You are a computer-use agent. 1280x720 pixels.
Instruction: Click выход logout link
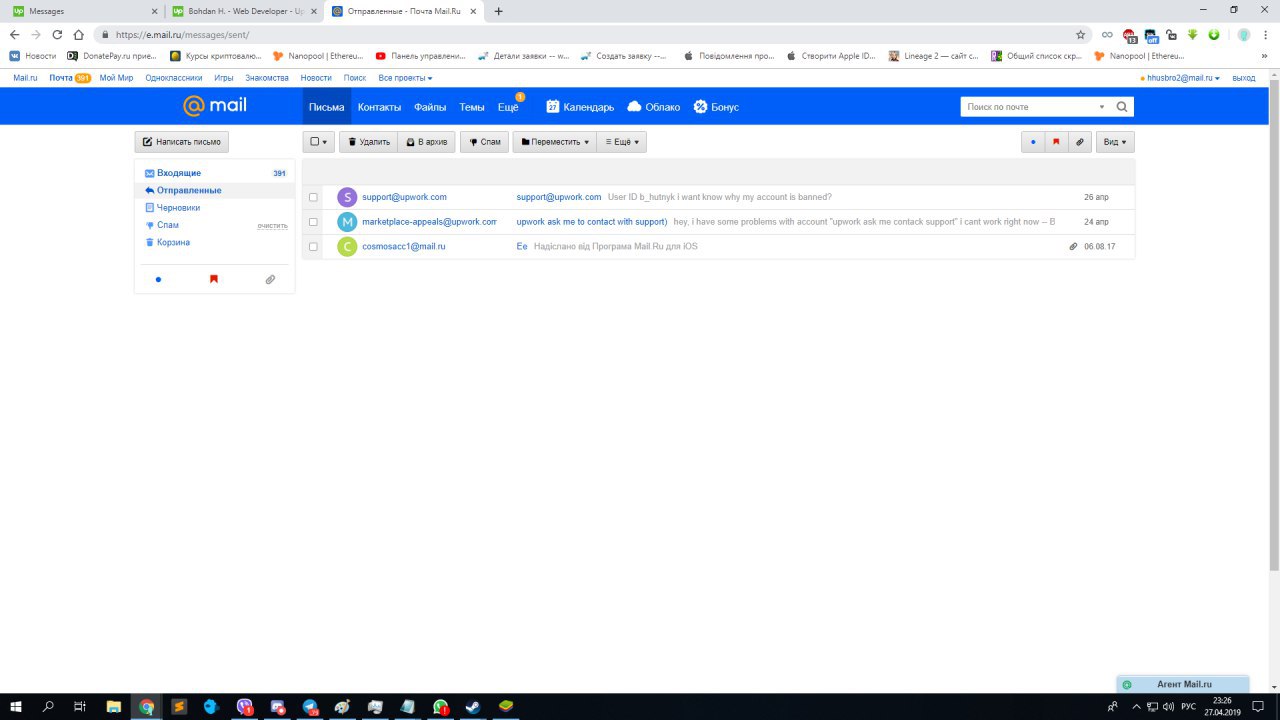(1244, 77)
